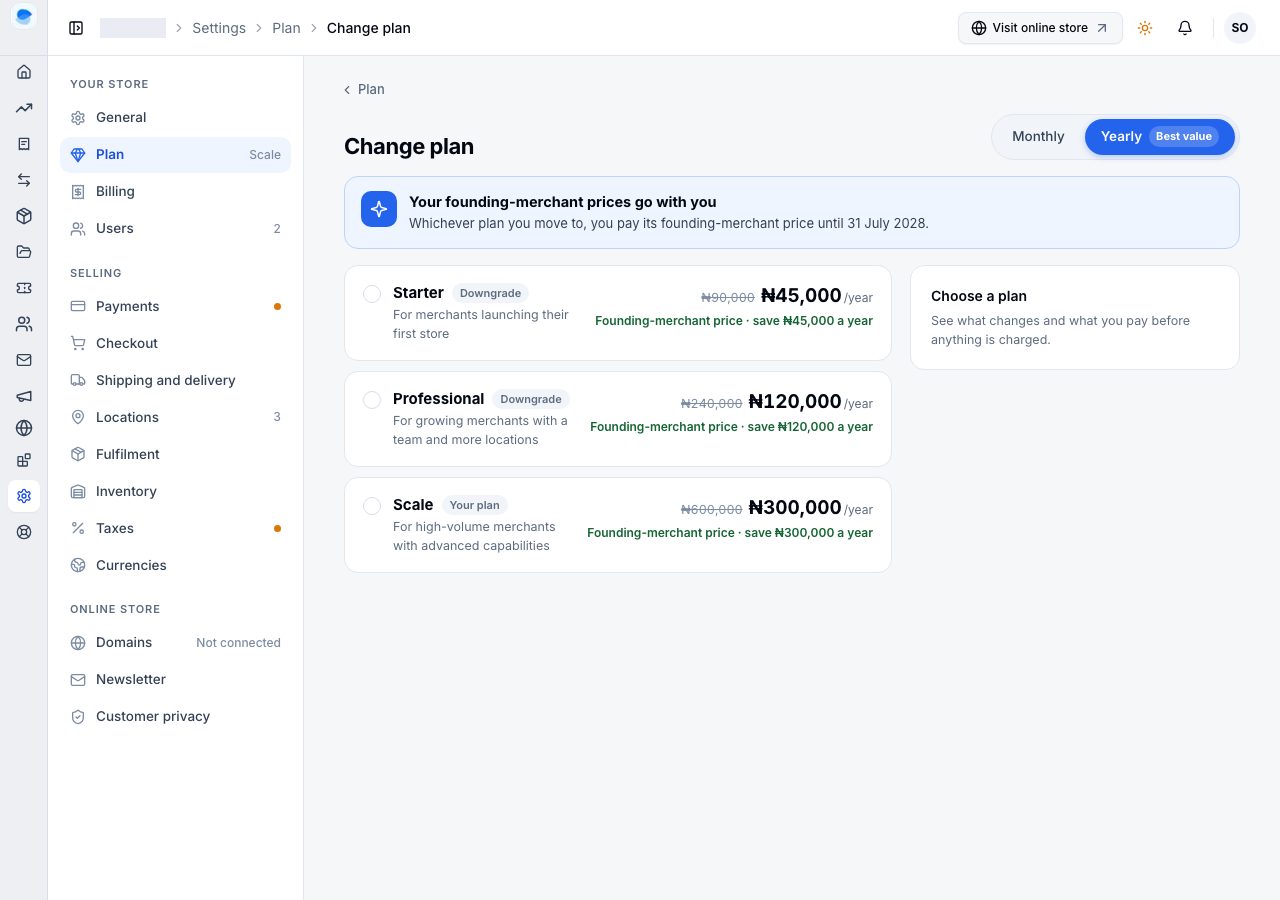The width and height of the screenshot is (1280, 900).
Task: Switch billing to Yearly
Action: click(x=1160, y=137)
